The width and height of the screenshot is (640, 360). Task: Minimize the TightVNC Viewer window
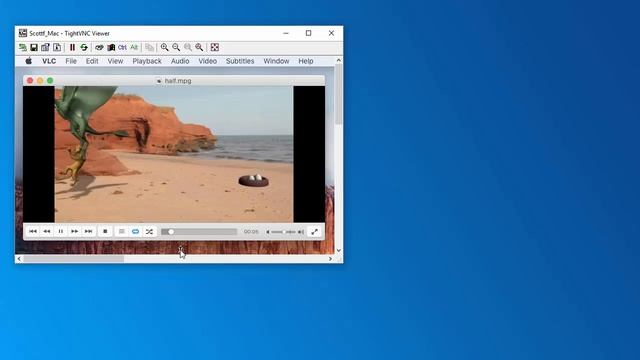[x=286, y=33]
